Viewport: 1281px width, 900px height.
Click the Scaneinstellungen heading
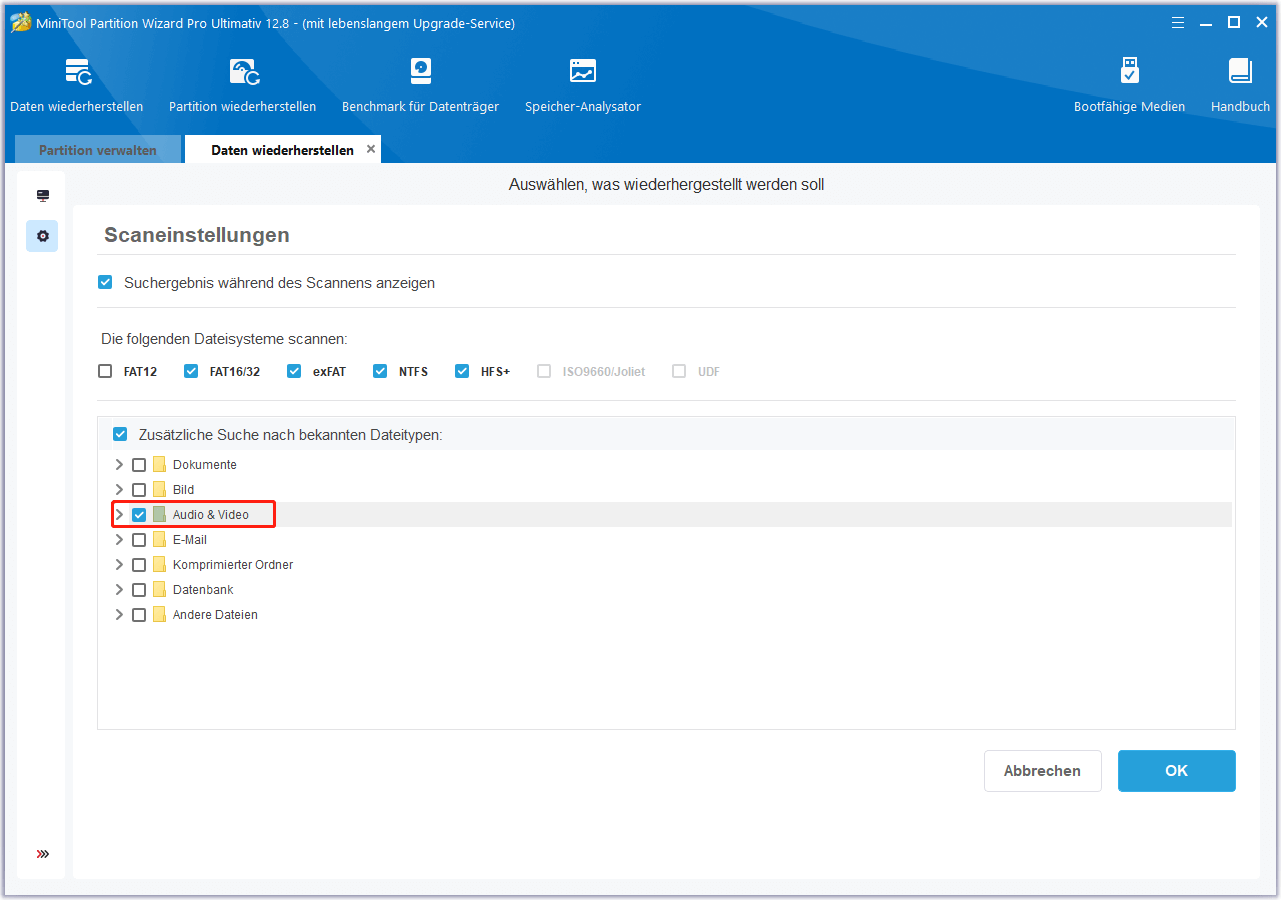click(x=197, y=235)
